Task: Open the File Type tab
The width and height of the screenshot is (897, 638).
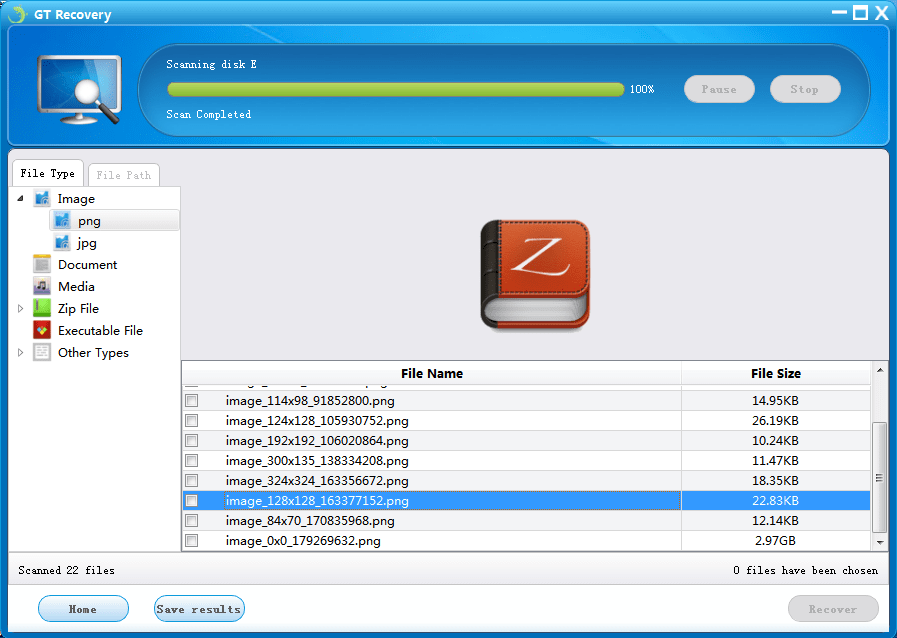Action: coord(47,173)
